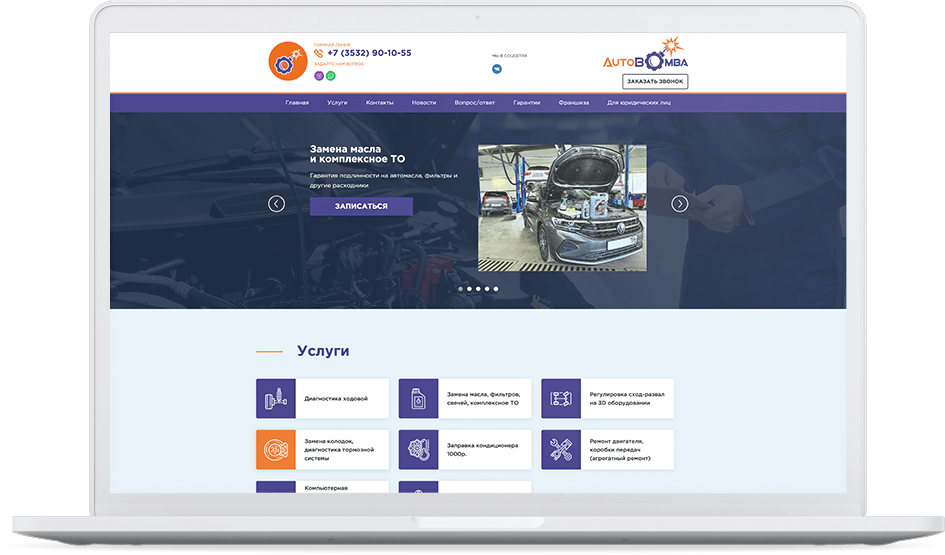This screenshot has width=945, height=555.
Task: Click the Заправка кондиционера snowflake icon
Action: tap(418, 450)
